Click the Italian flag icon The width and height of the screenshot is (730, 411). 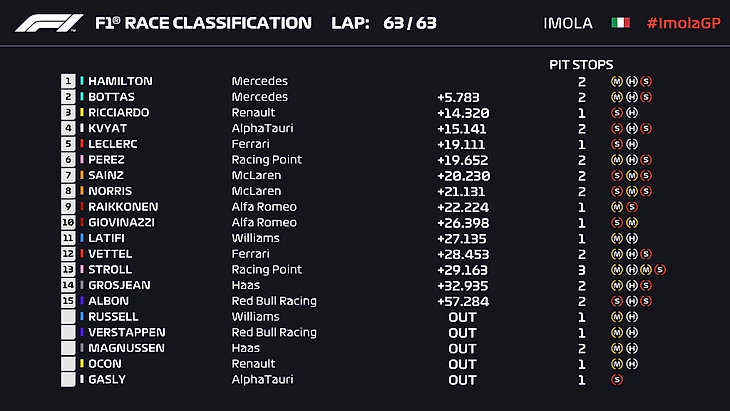(621, 22)
